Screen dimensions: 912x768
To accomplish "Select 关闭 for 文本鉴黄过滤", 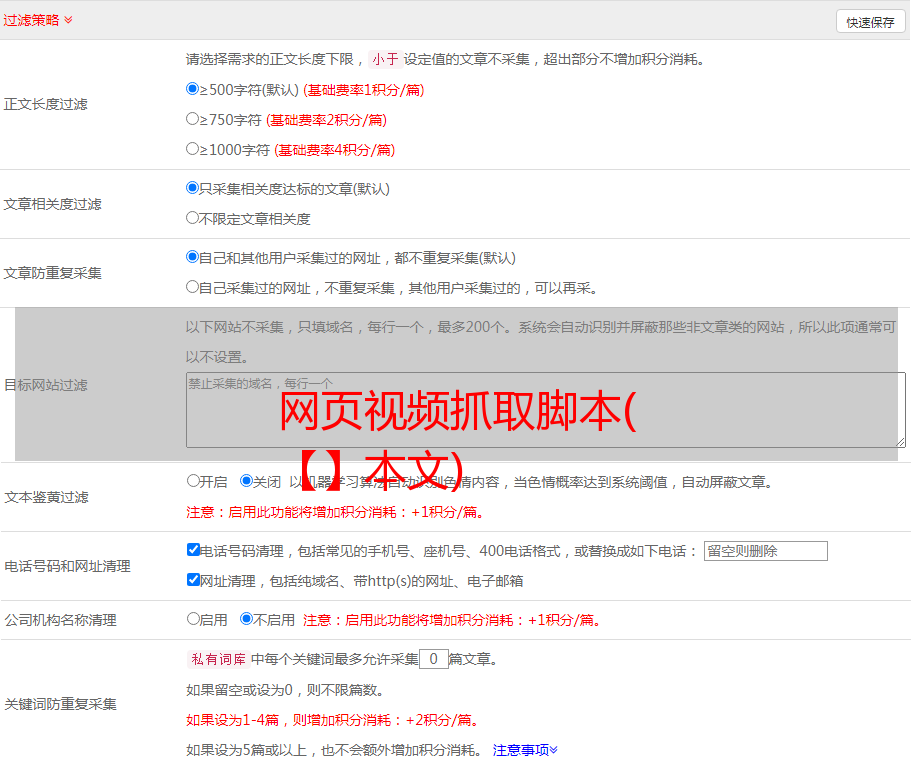I will click(x=246, y=481).
